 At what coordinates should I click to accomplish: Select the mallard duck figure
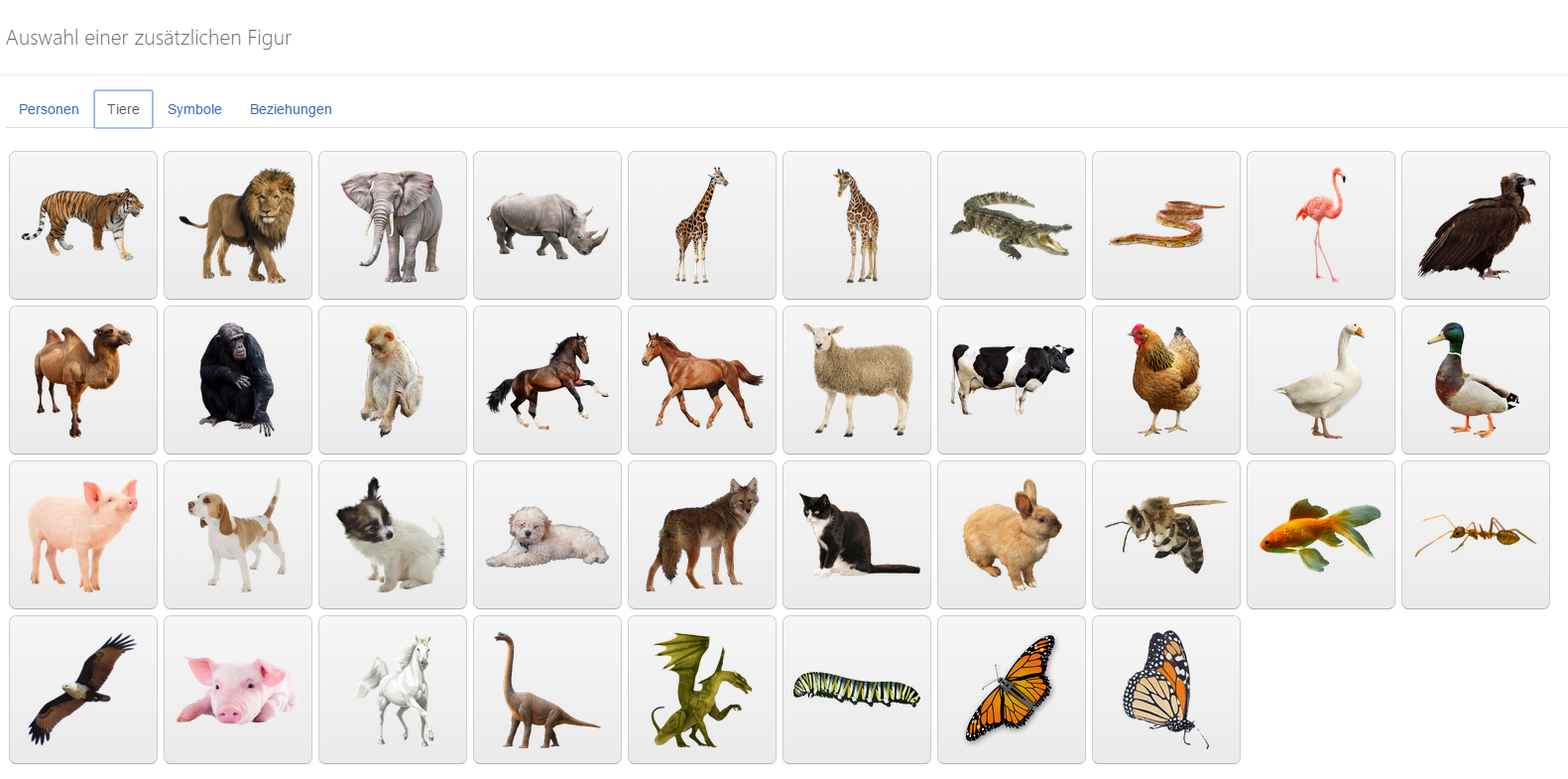point(1476,380)
